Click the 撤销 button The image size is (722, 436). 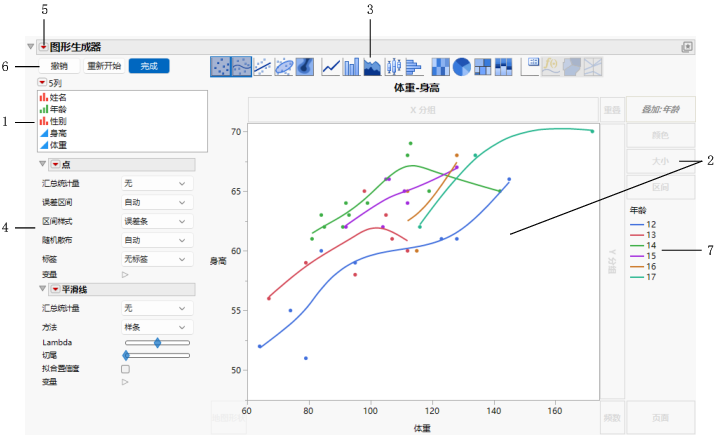(x=59, y=66)
